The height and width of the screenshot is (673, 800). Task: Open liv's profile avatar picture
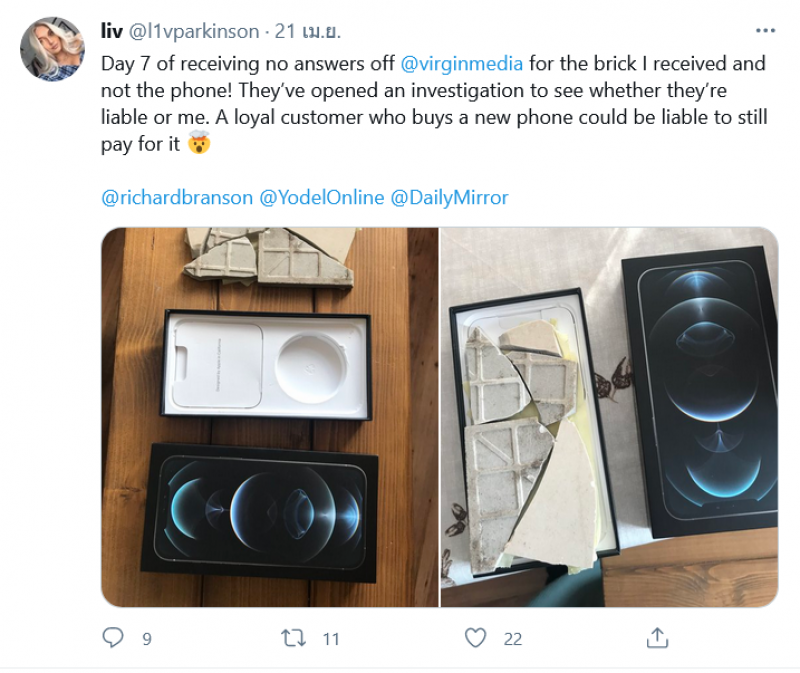[52, 49]
